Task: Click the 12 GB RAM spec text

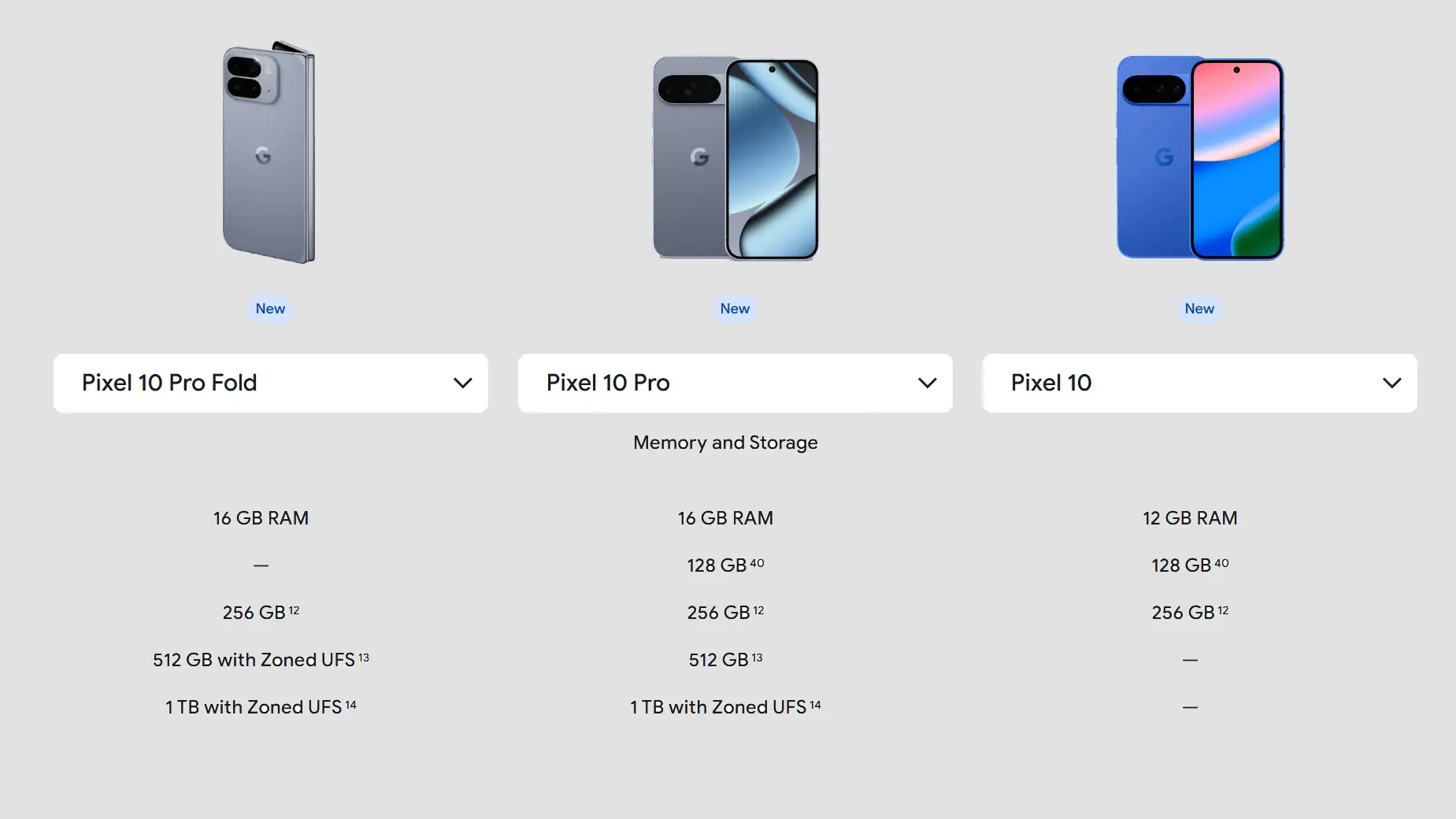Action: click(x=1190, y=518)
